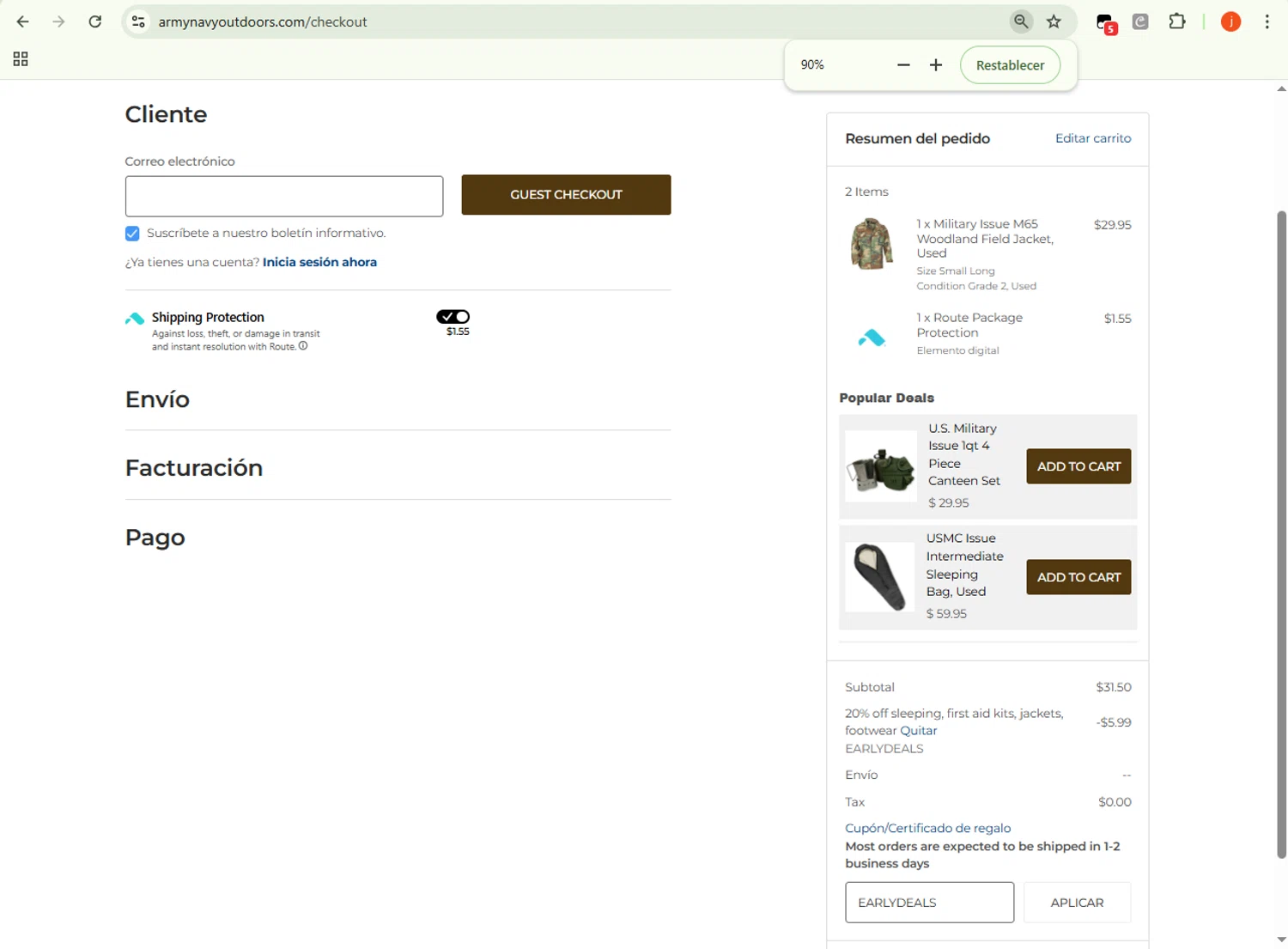Focus the Correo electrónico input field

tap(284, 197)
